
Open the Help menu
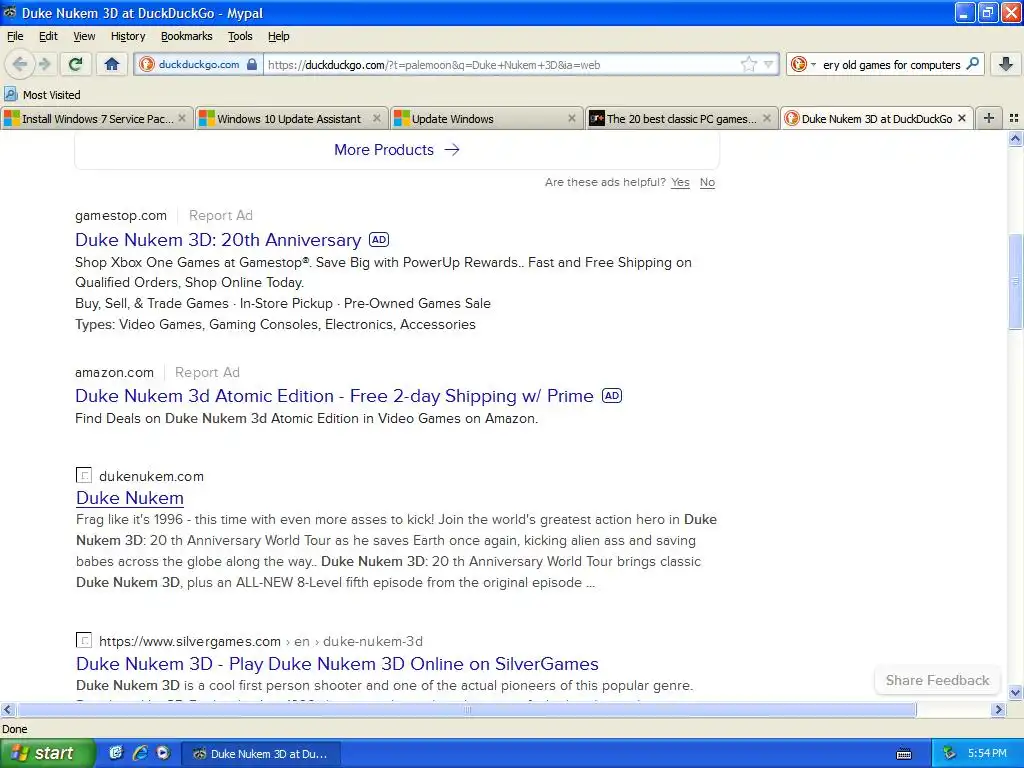[x=279, y=36]
